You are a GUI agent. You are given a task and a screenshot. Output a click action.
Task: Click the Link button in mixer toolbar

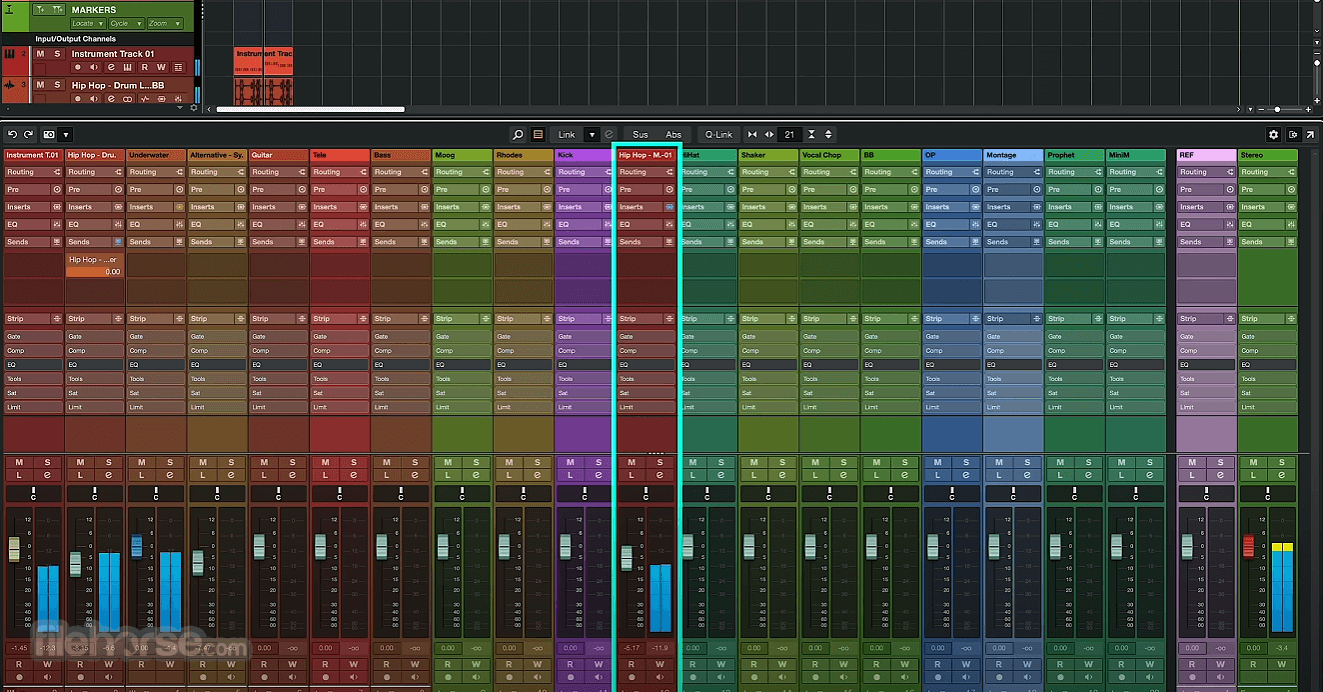click(567, 134)
